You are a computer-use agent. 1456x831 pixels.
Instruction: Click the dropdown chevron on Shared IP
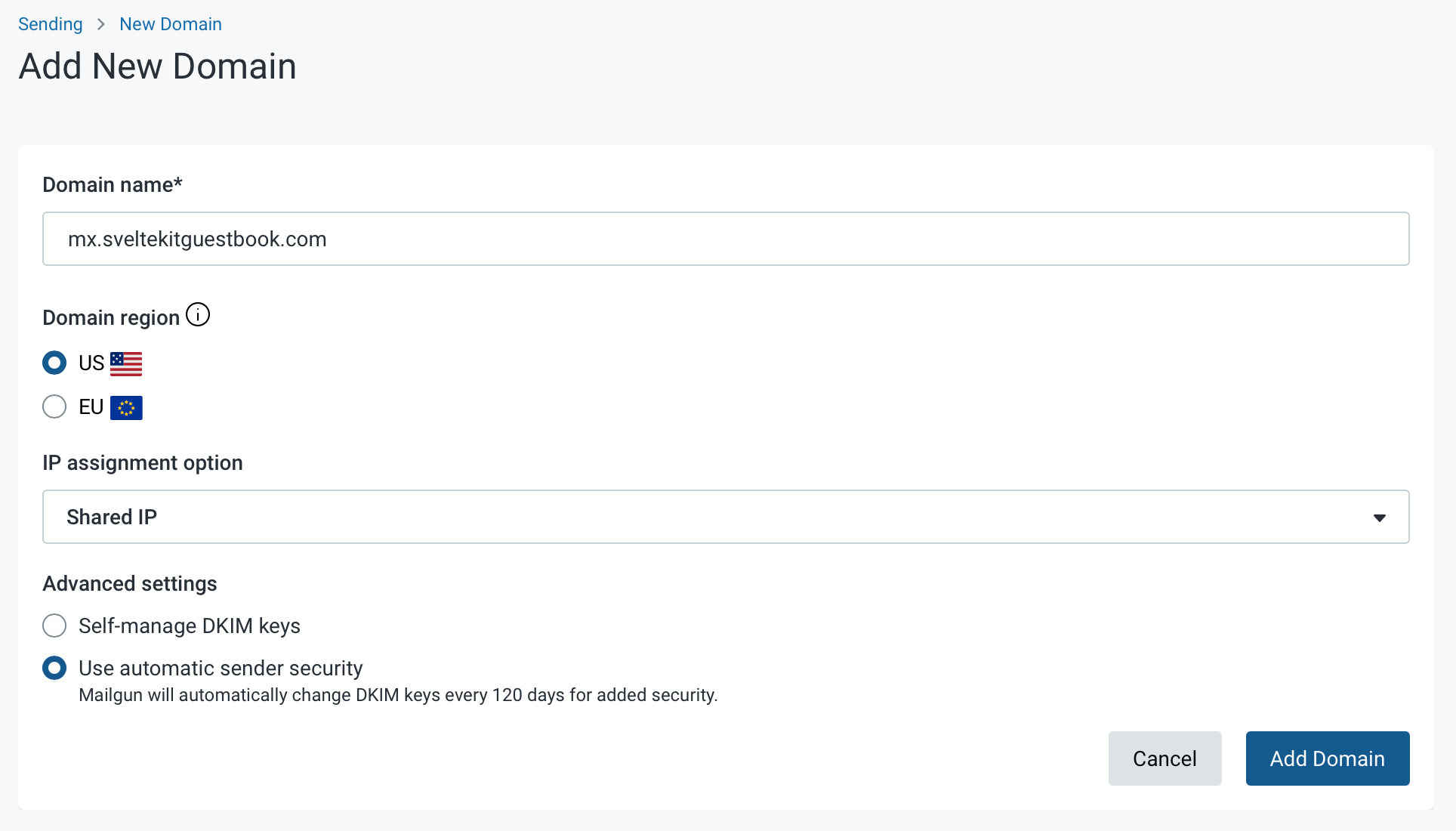coord(1380,517)
